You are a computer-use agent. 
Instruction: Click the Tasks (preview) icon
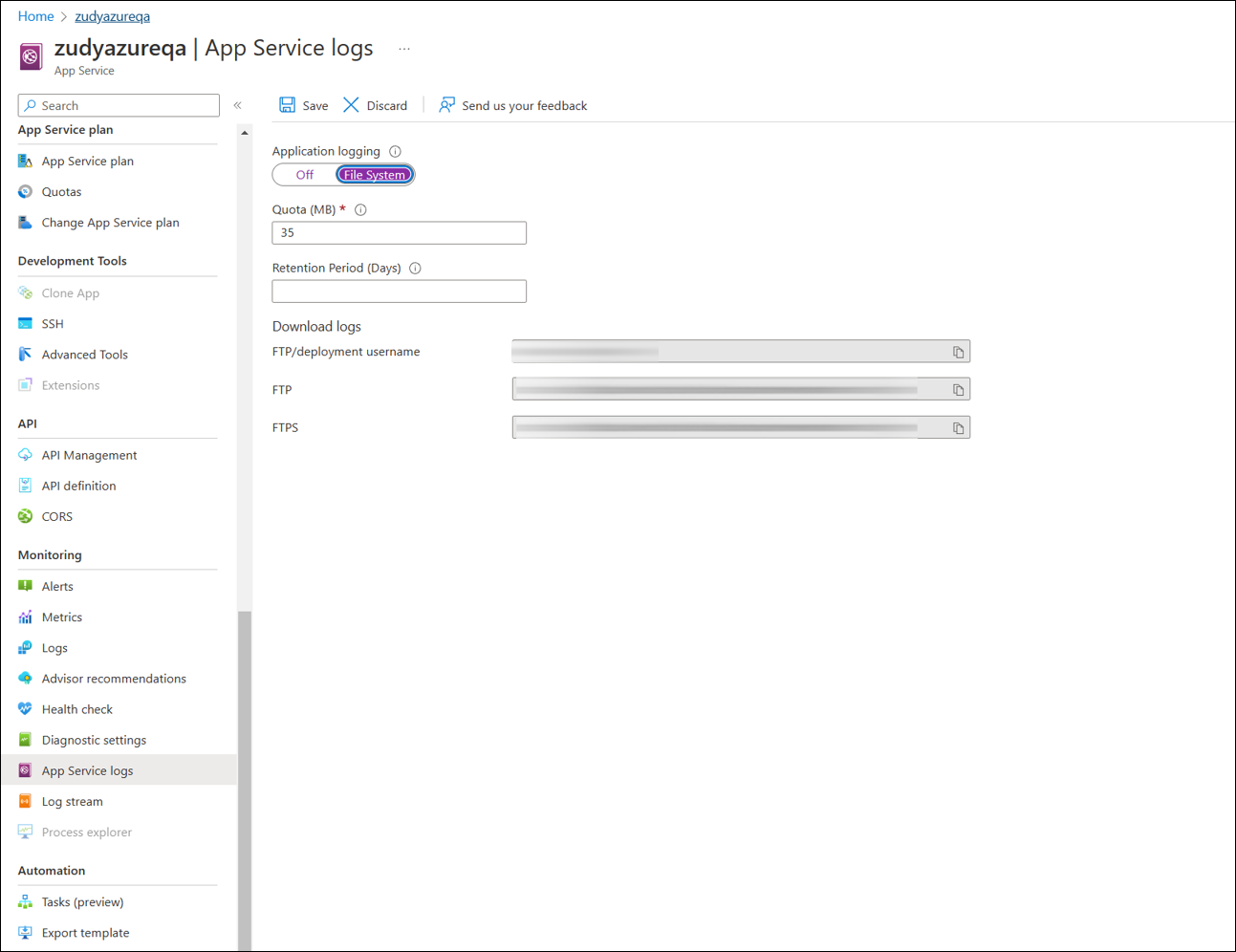coord(26,901)
